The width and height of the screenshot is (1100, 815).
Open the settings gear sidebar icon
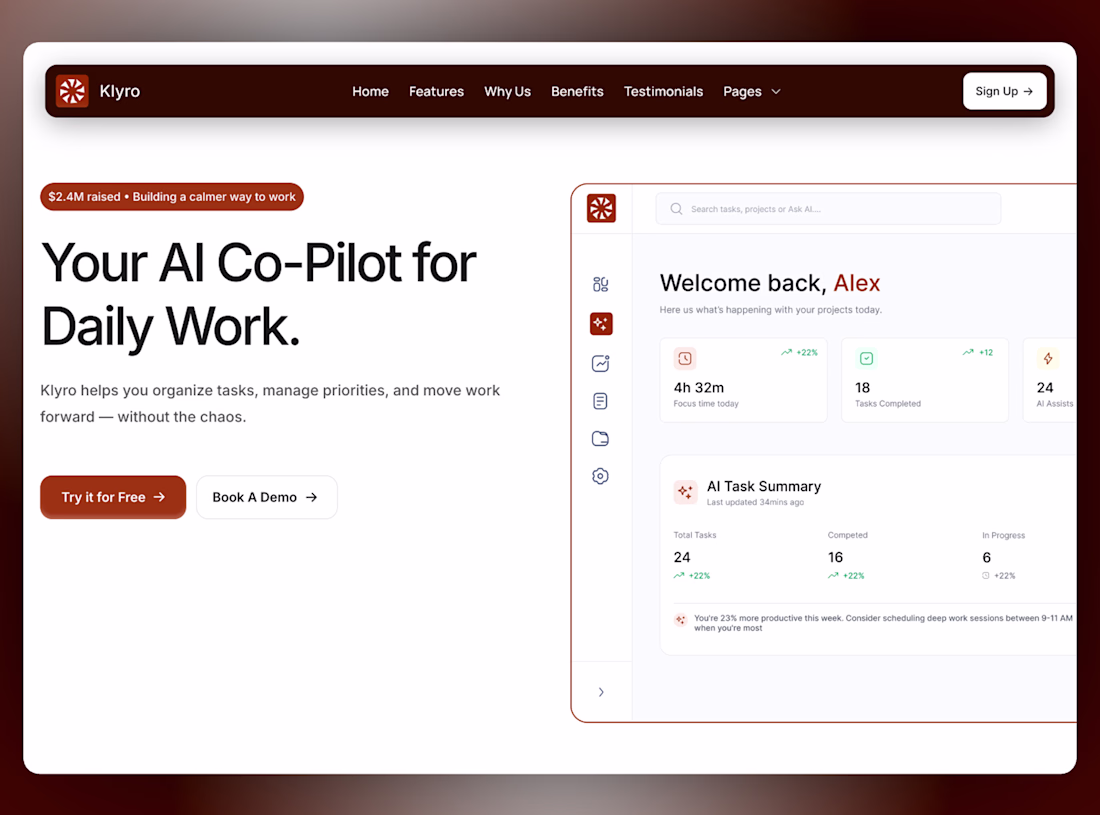[x=601, y=476]
